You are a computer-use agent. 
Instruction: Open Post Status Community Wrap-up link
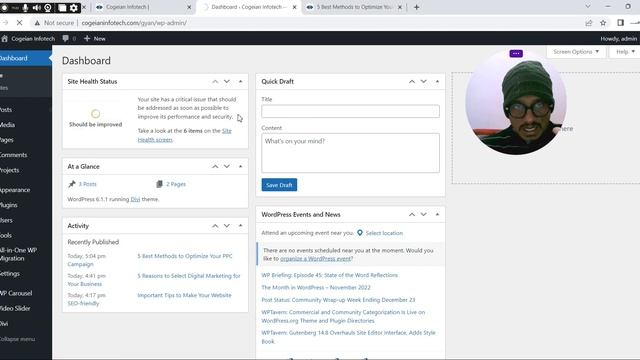point(338,300)
